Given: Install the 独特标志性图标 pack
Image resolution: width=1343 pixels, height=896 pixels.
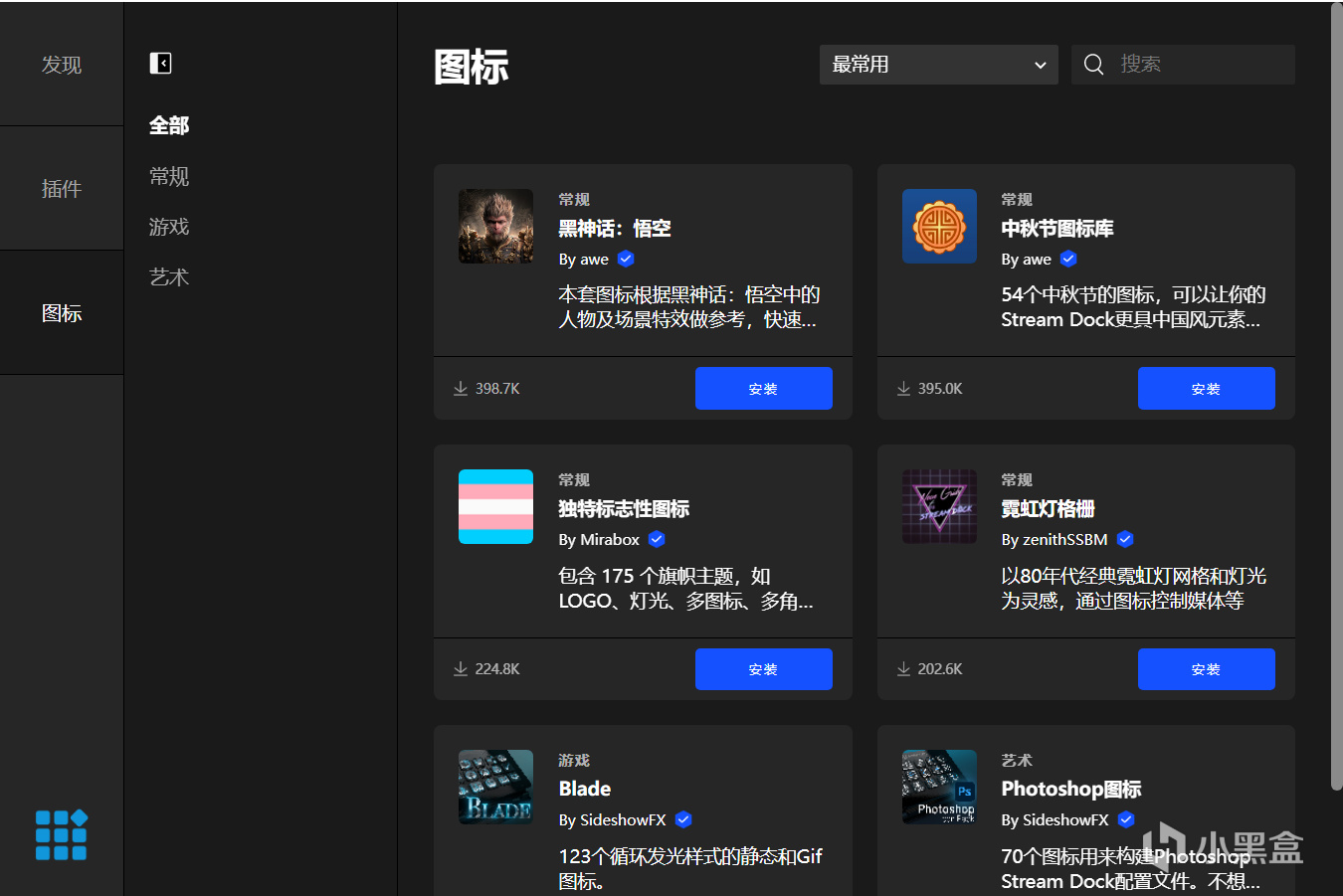Looking at the screenshot, I should [764, 669].
